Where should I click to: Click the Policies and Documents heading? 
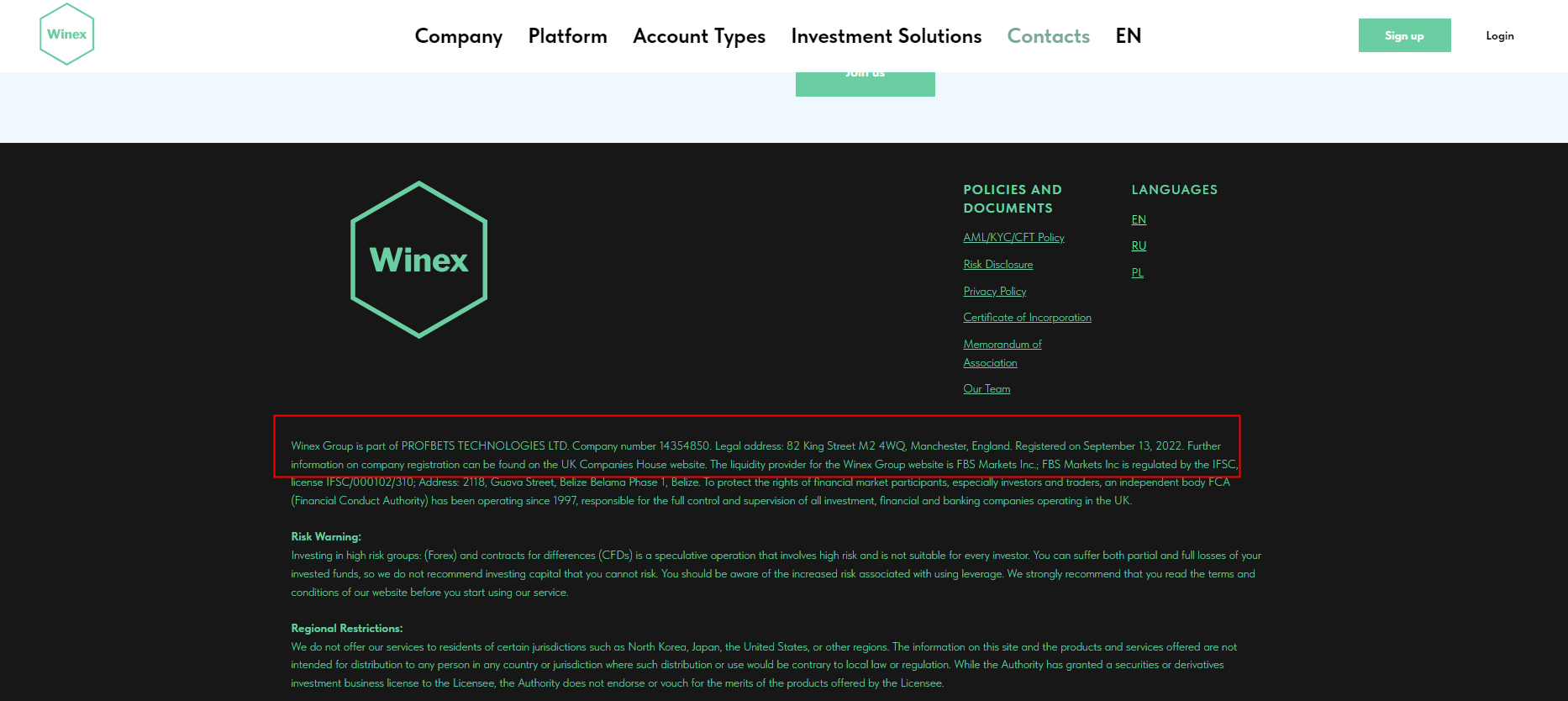(1013, 199)
